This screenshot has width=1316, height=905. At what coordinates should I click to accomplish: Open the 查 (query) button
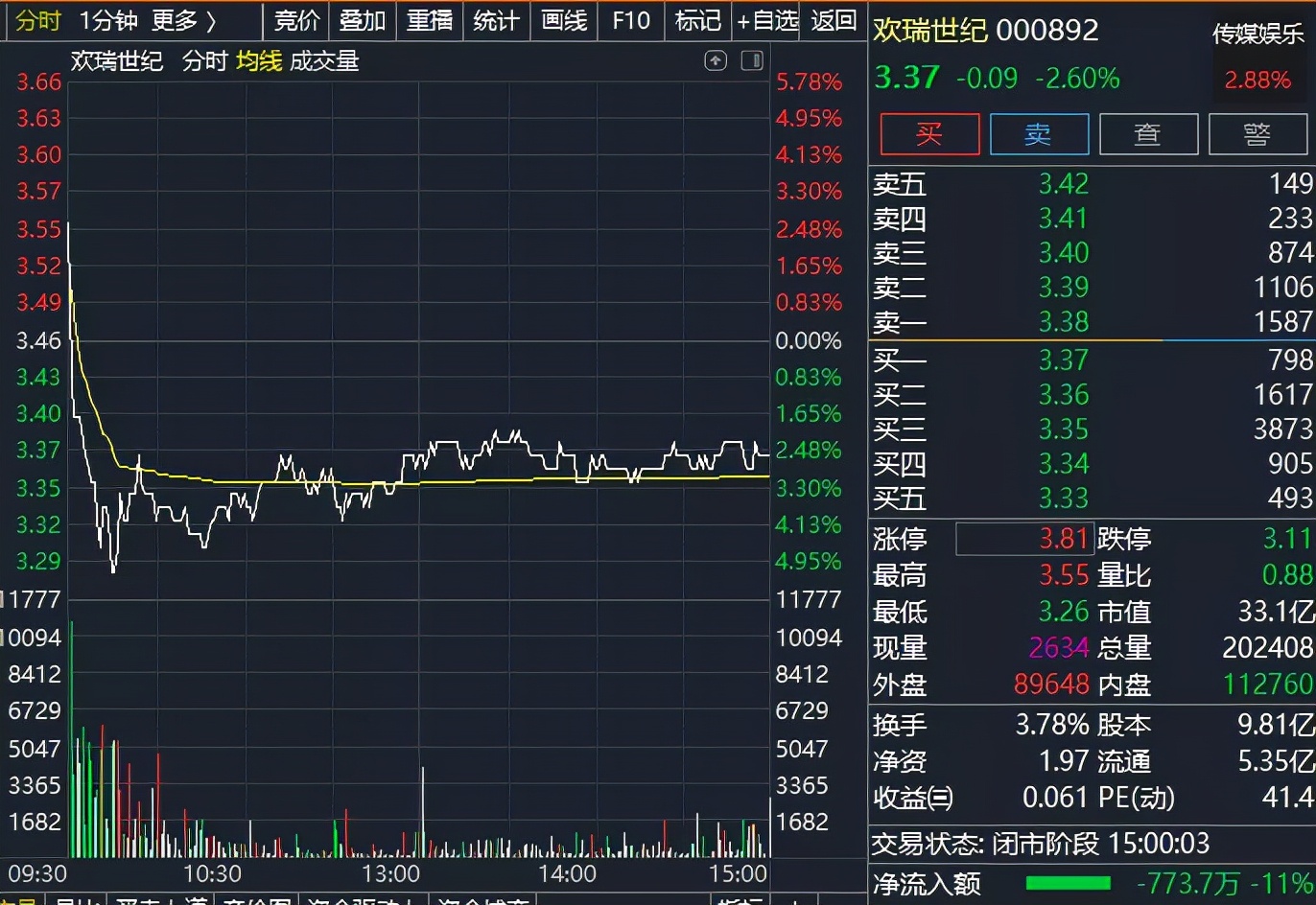point(1148,134)
